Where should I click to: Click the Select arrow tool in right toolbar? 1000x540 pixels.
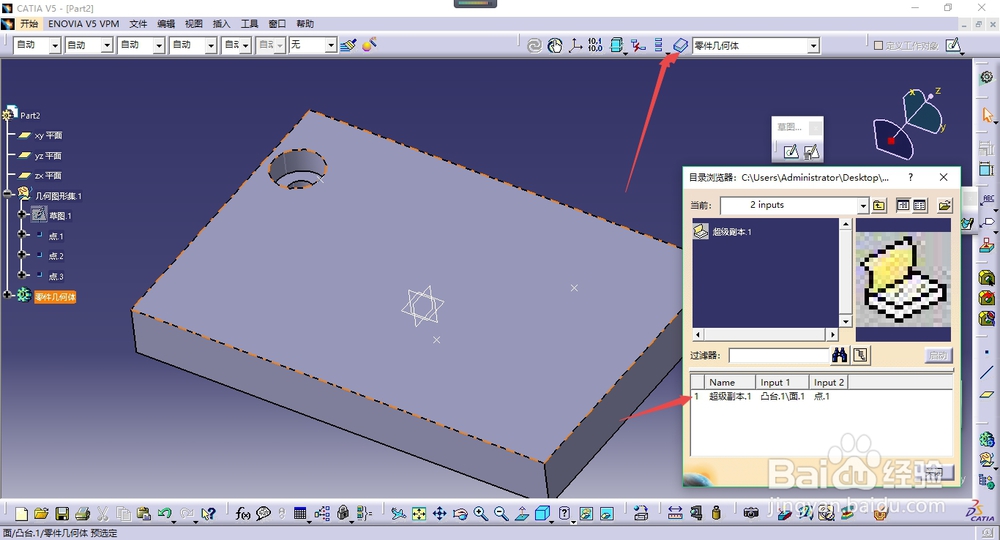pos(987,115)
